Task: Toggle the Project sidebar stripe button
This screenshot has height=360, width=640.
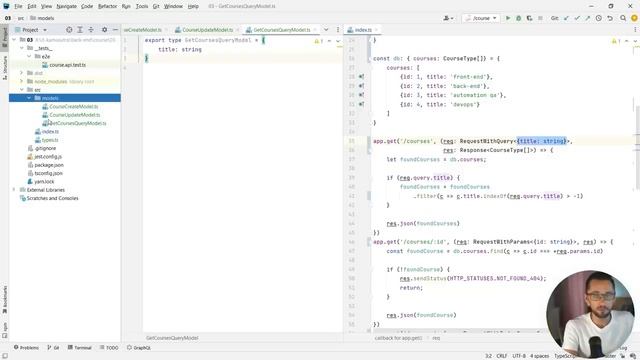Action: coord(5,37)
